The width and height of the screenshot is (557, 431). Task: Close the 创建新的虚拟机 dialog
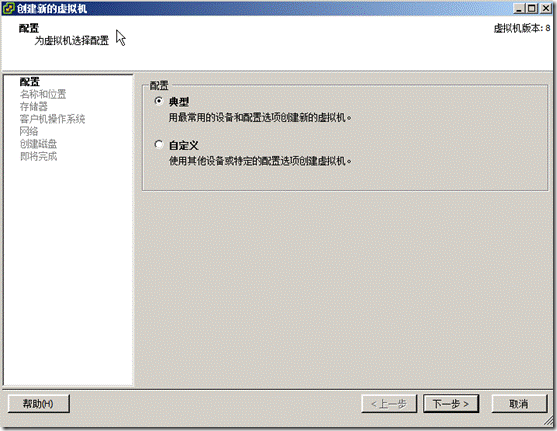tap(546, 8)
